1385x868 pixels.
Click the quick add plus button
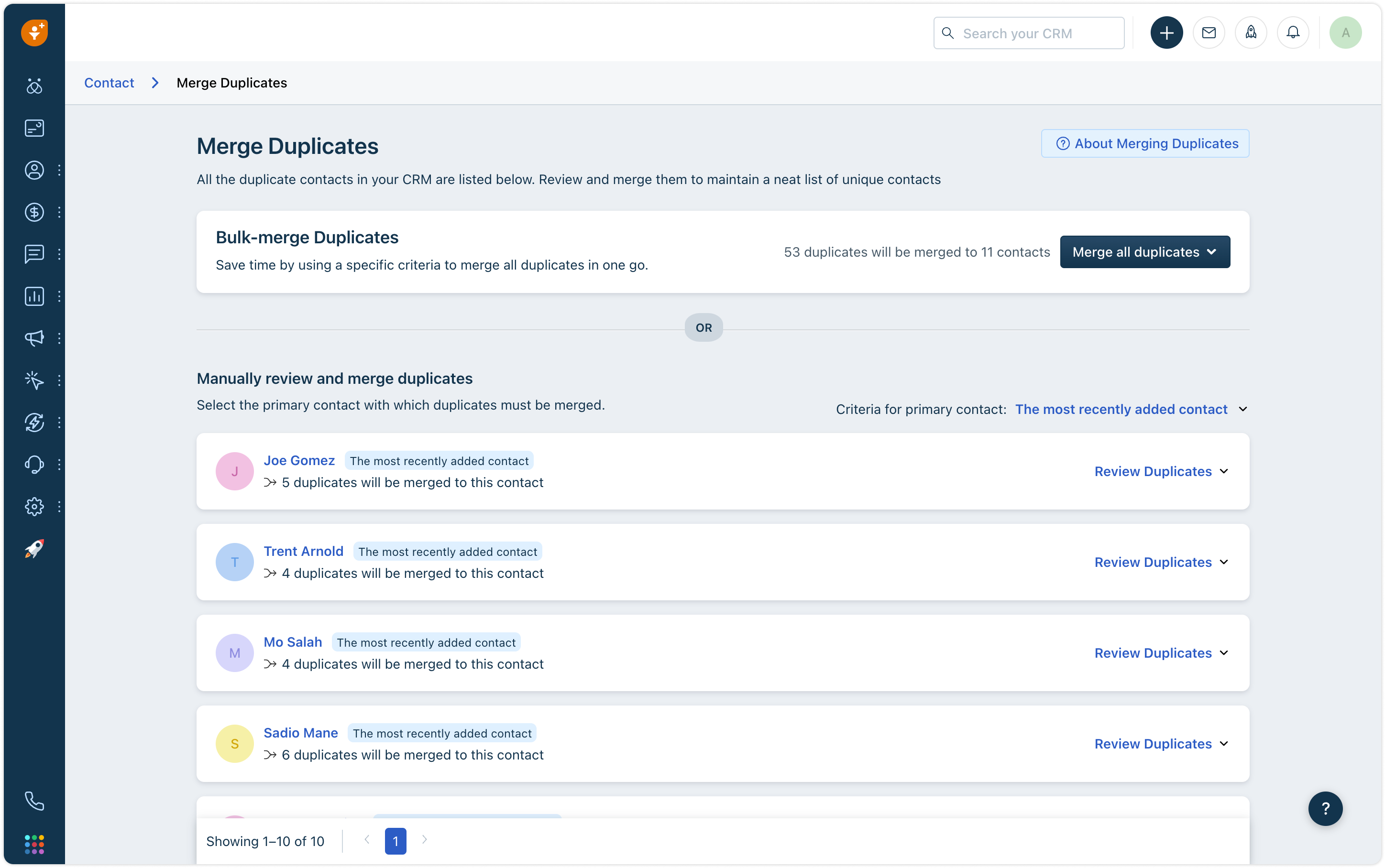coord(1166,33)
